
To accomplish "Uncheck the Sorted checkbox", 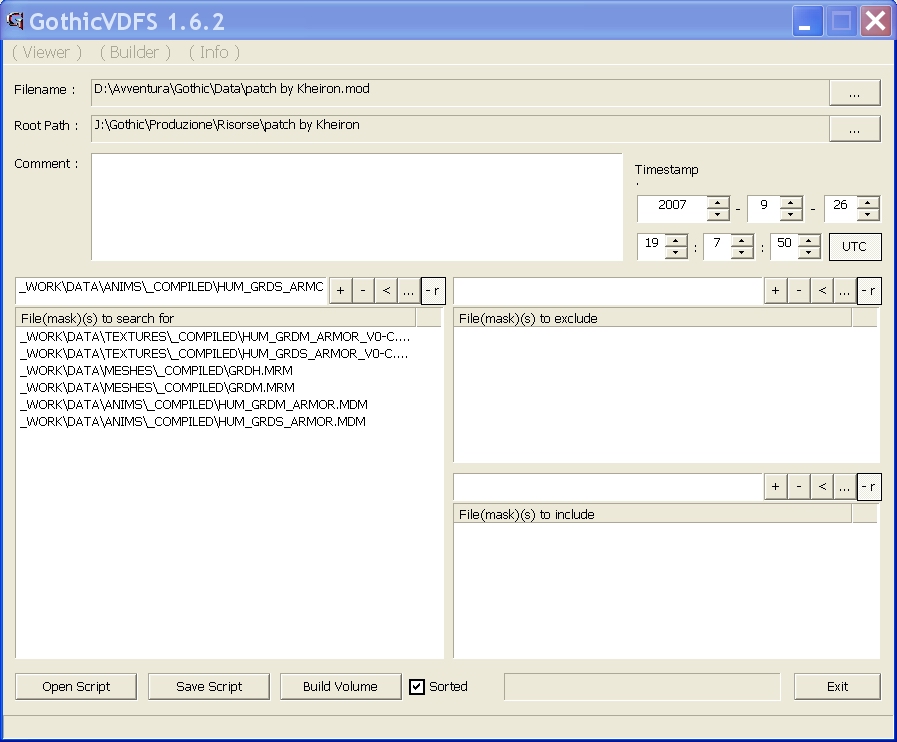I will (x=417, y=687).
